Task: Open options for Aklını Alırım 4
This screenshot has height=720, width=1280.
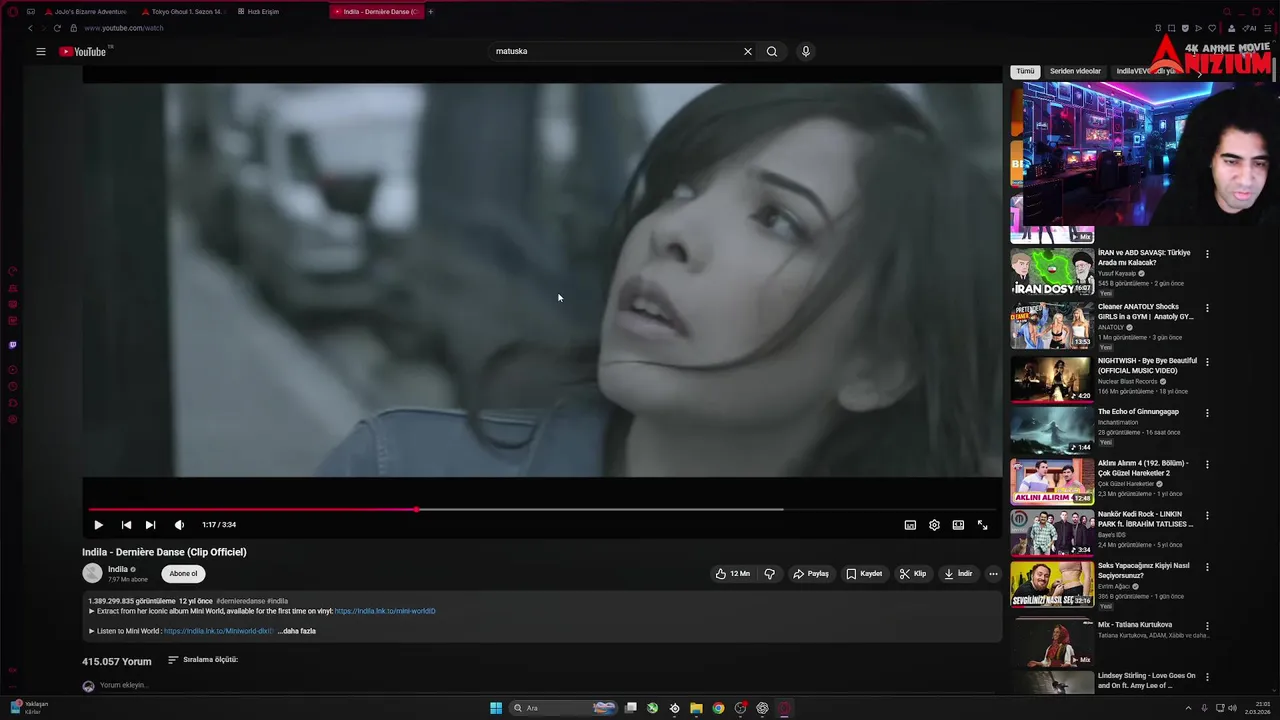Action: (1207, 465)
